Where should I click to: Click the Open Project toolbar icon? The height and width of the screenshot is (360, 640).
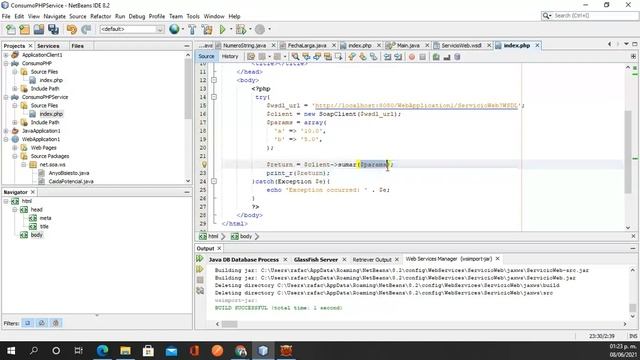coord(39,29)
